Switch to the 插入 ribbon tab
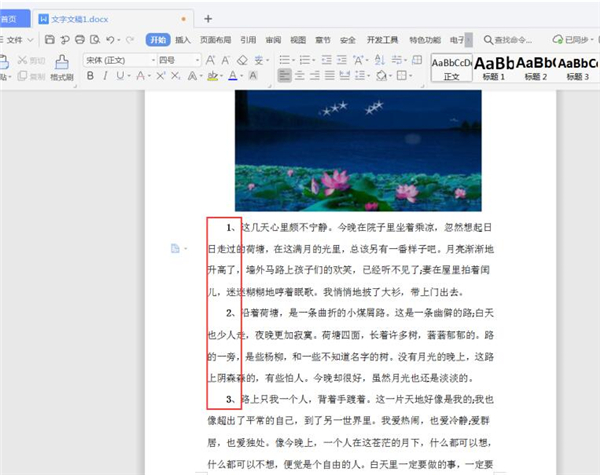Image resolution: width=600 pixels, height=475 pixels. tap(183, 40)
